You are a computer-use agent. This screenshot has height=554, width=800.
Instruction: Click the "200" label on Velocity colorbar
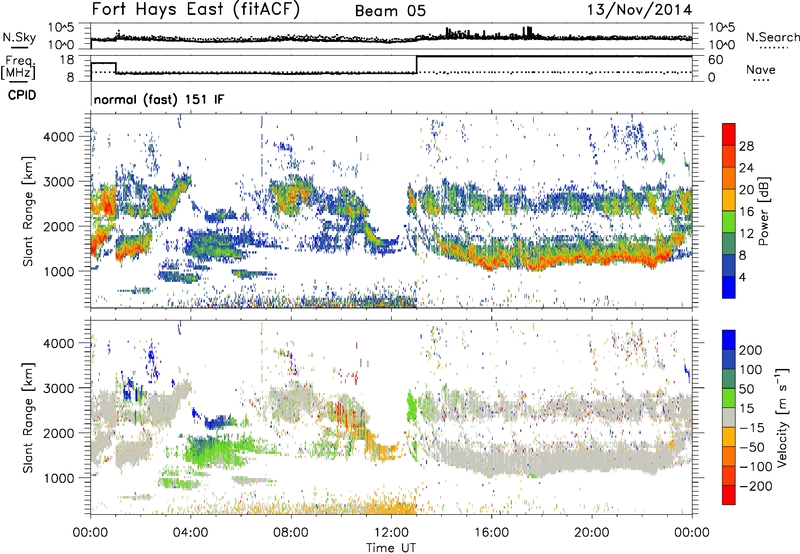(x=751, y=350)
